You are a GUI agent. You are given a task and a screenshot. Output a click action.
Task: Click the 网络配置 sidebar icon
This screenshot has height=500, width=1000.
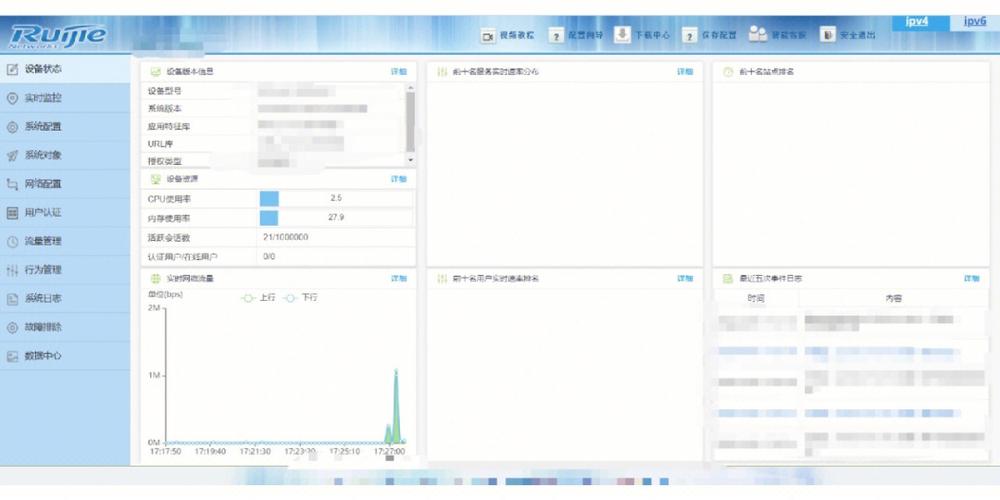[x=11, y=184]
